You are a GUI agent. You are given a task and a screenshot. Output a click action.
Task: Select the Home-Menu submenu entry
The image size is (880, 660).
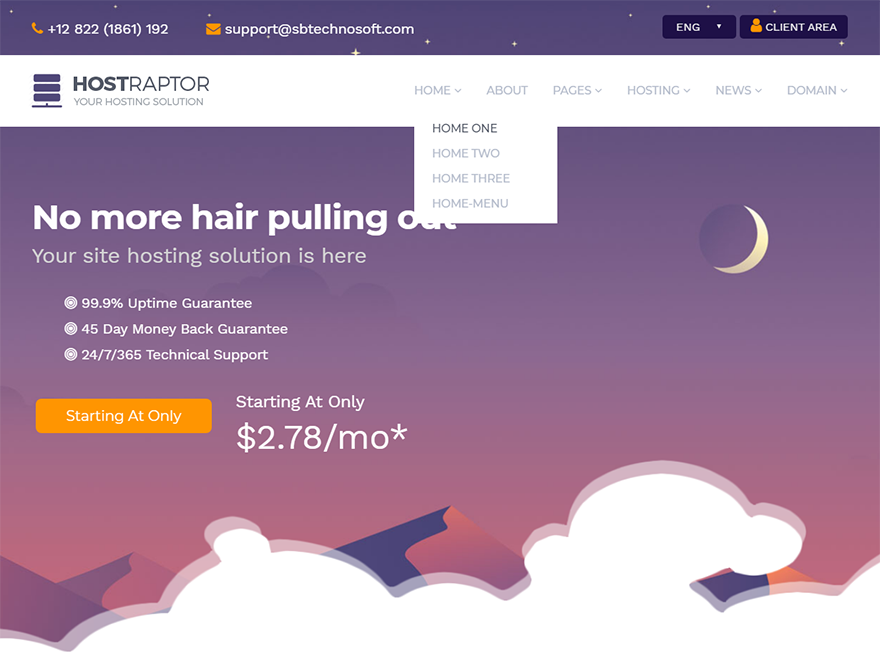pos(470,203)
